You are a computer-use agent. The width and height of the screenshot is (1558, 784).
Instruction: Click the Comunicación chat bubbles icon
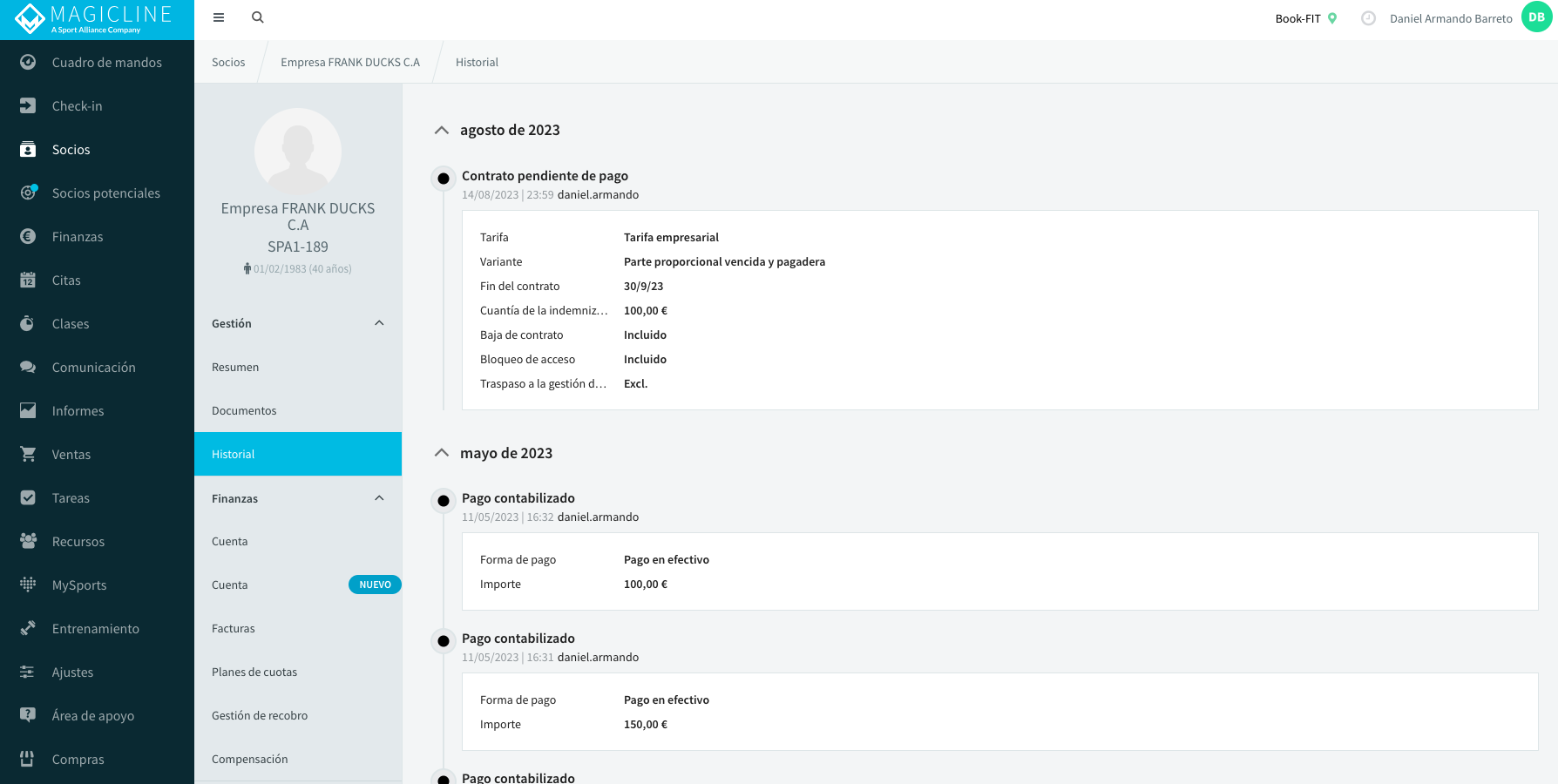(x=28, y=367)
